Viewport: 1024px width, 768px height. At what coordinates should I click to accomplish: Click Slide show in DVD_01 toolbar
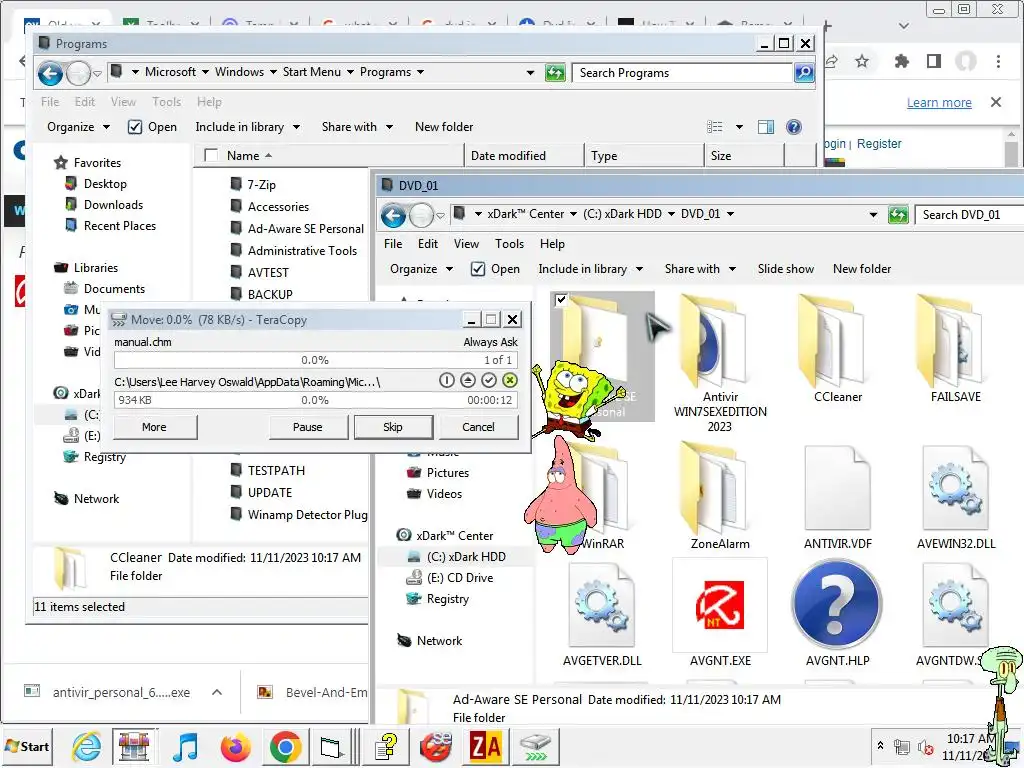(786, 269)
